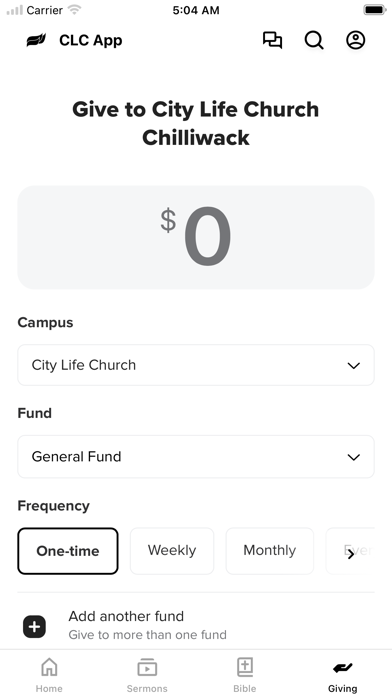Open the user profile icon

pyautogui.click(x=356, y=40)
